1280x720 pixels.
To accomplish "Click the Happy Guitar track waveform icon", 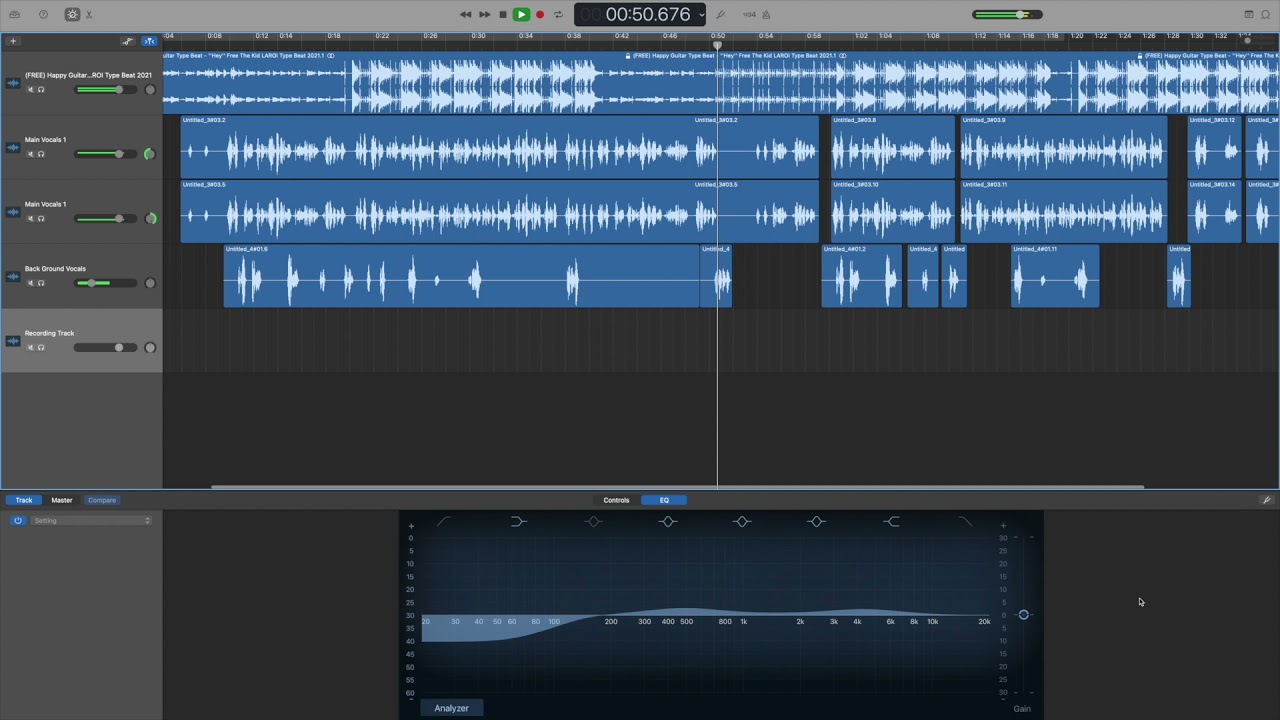I will (x=13, y=83).
